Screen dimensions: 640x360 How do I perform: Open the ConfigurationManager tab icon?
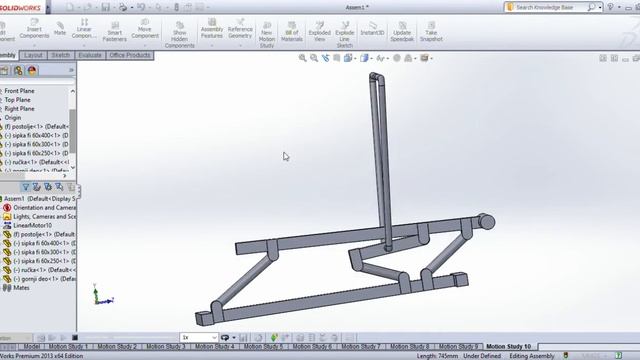coord(18,70)
